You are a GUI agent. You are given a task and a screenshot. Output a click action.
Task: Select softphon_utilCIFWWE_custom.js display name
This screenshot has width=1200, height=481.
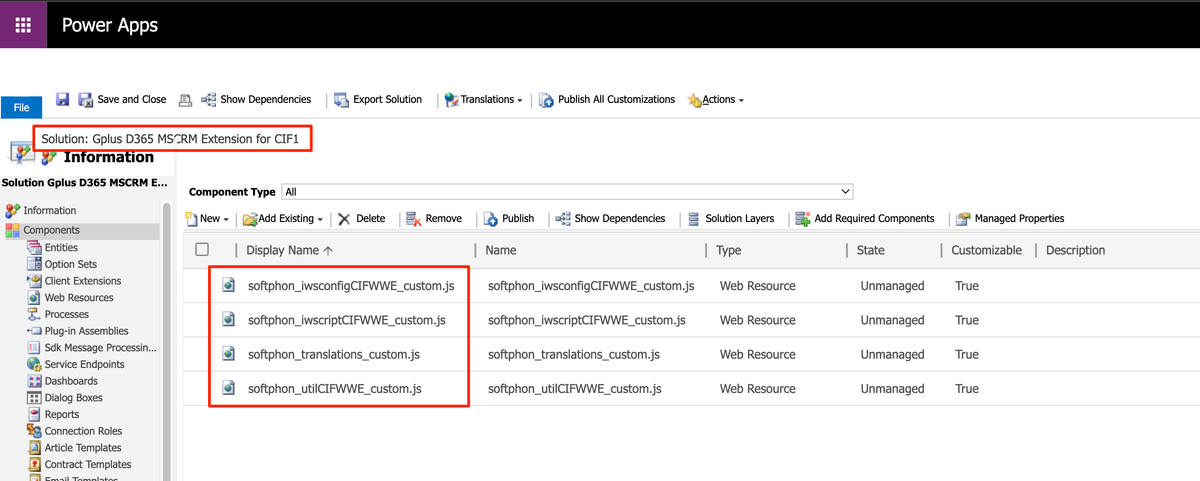tap(335, 388)
